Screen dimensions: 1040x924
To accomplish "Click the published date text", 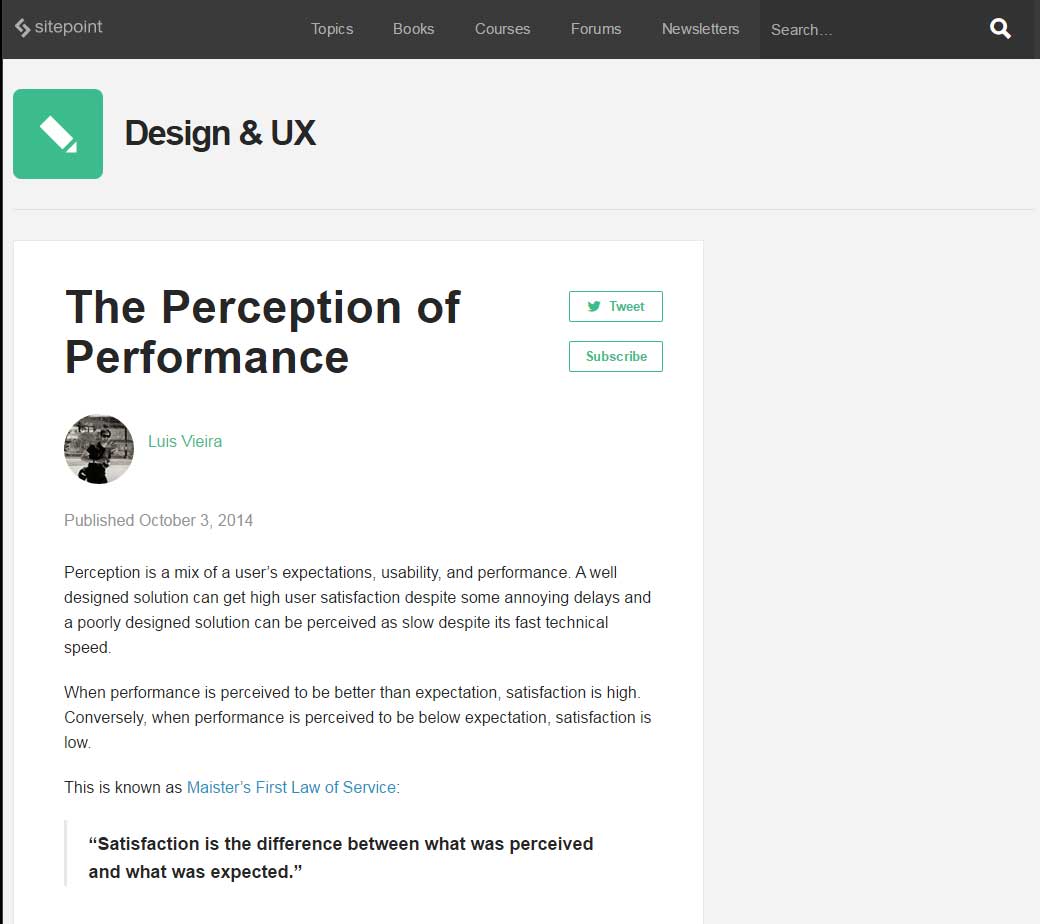I will coord(158,520).
